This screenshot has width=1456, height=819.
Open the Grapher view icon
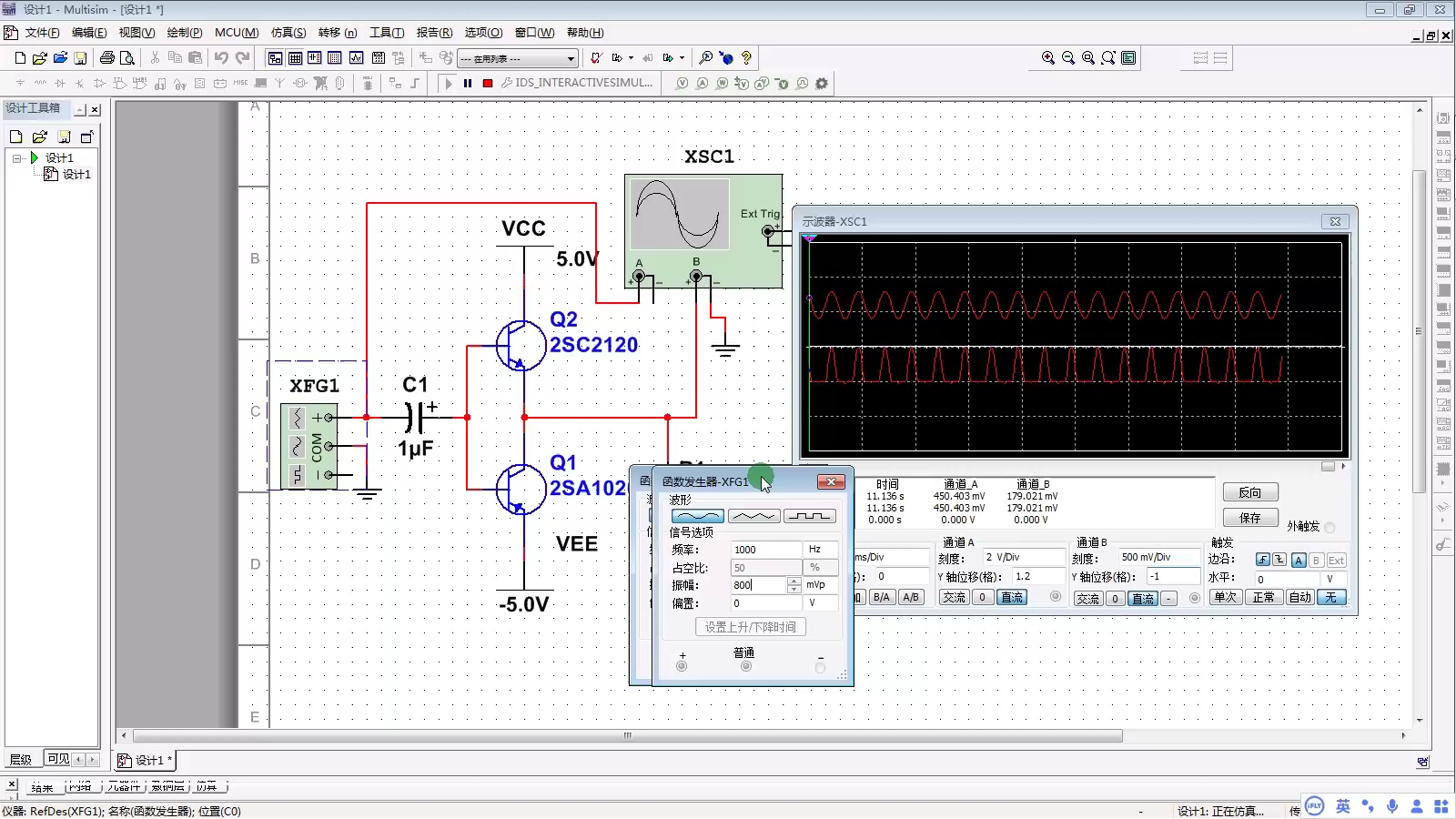356,58
